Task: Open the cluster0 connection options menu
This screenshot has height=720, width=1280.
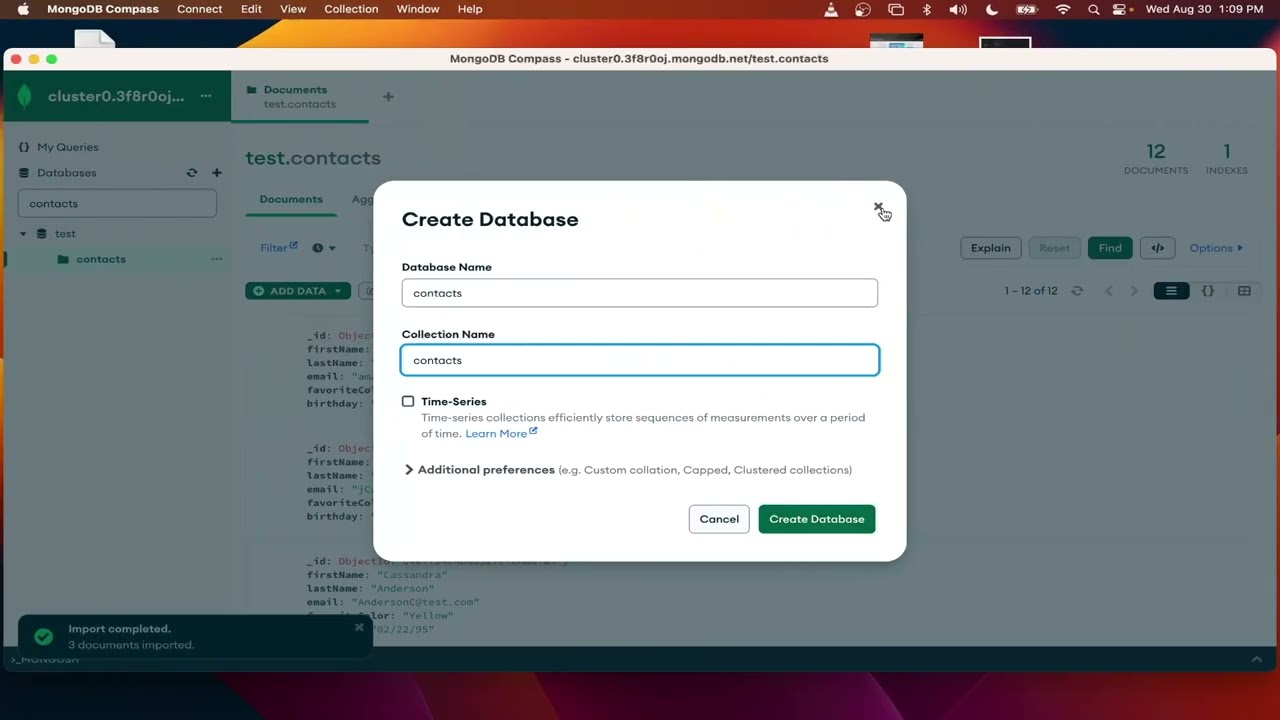Action: pos(206,96)
